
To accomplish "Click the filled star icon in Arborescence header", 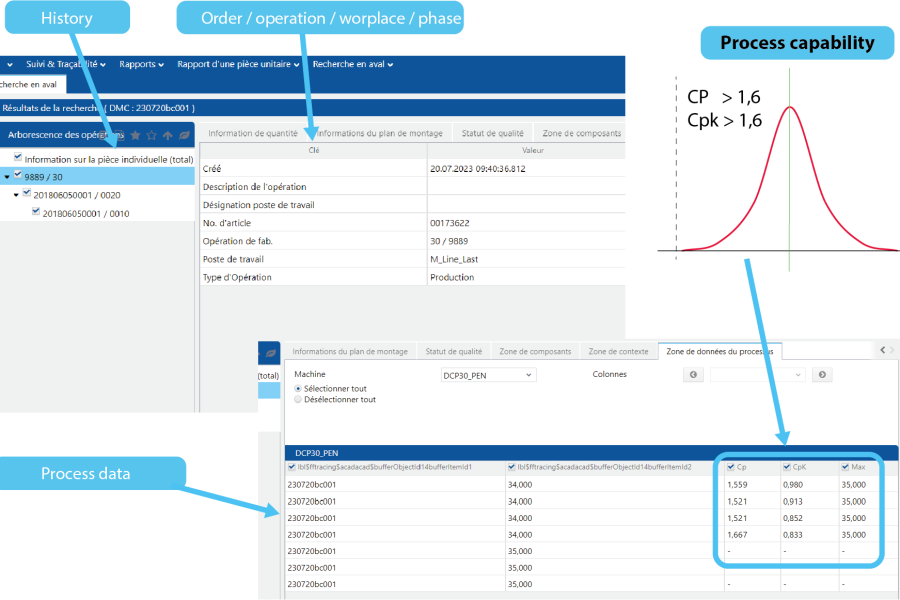I will [135, 135].
